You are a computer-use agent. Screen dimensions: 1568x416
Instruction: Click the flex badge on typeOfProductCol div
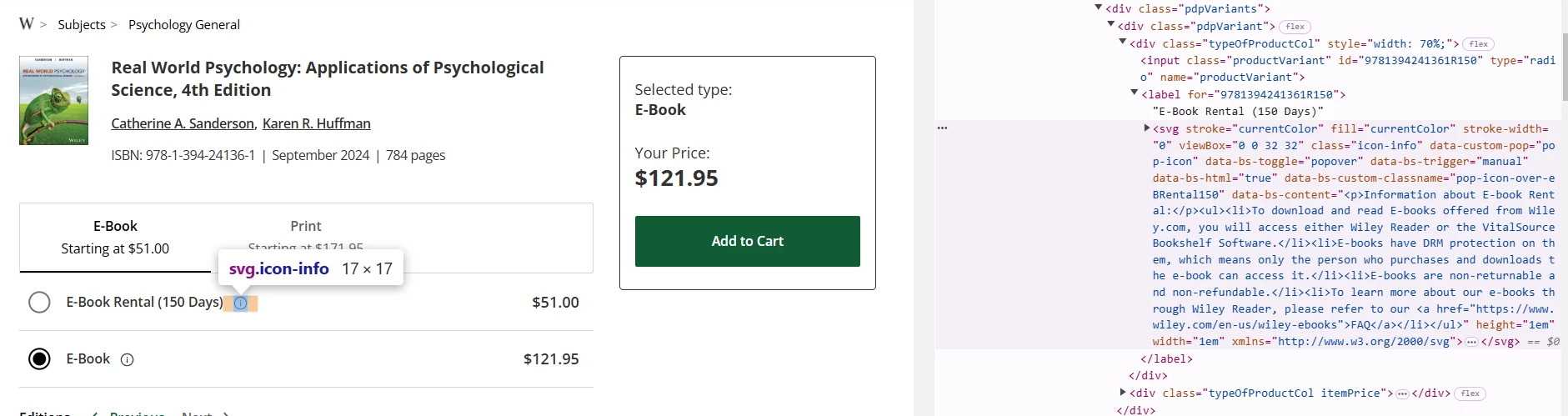(1479, 44)
